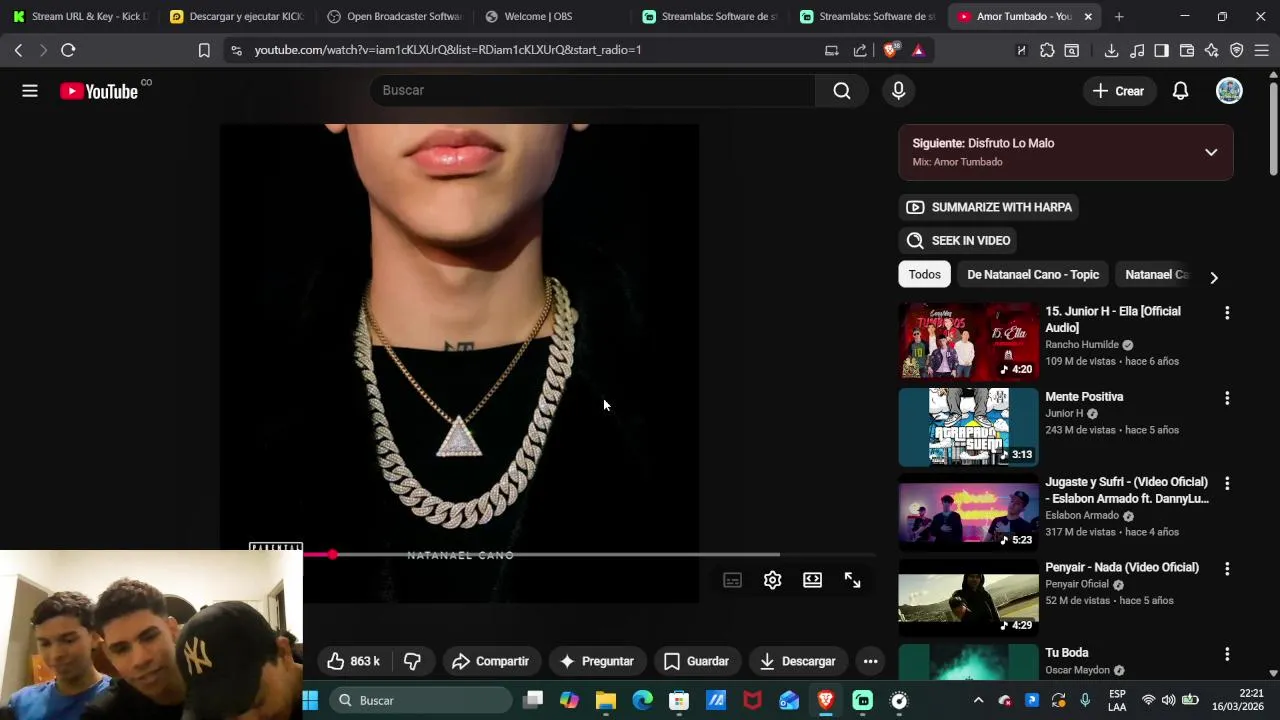
Task: Select De Natanael Cano - Topic chip
Action: tap(1033, 274)
